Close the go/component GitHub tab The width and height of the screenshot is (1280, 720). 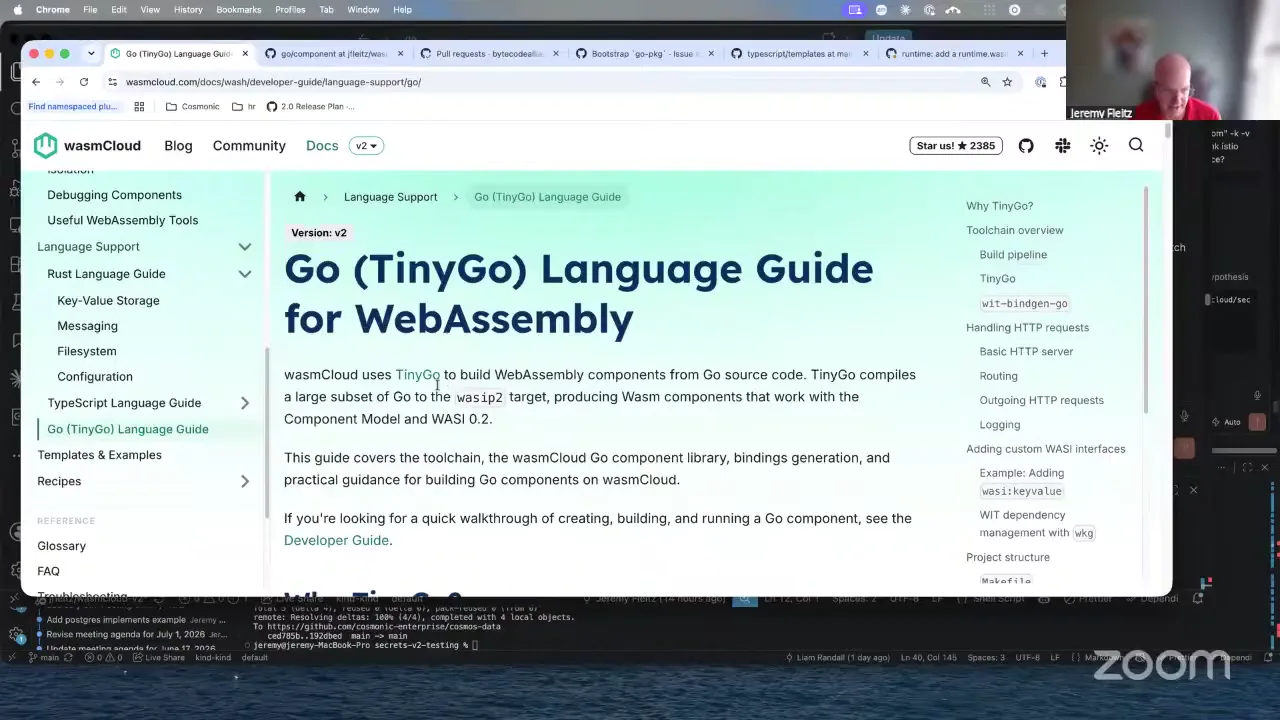[400, 54]
